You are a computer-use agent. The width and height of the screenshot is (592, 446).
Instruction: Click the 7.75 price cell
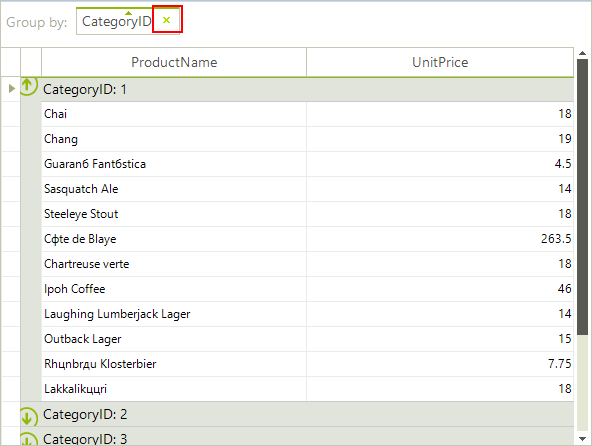pyautogui.click(x=440, y=364)
